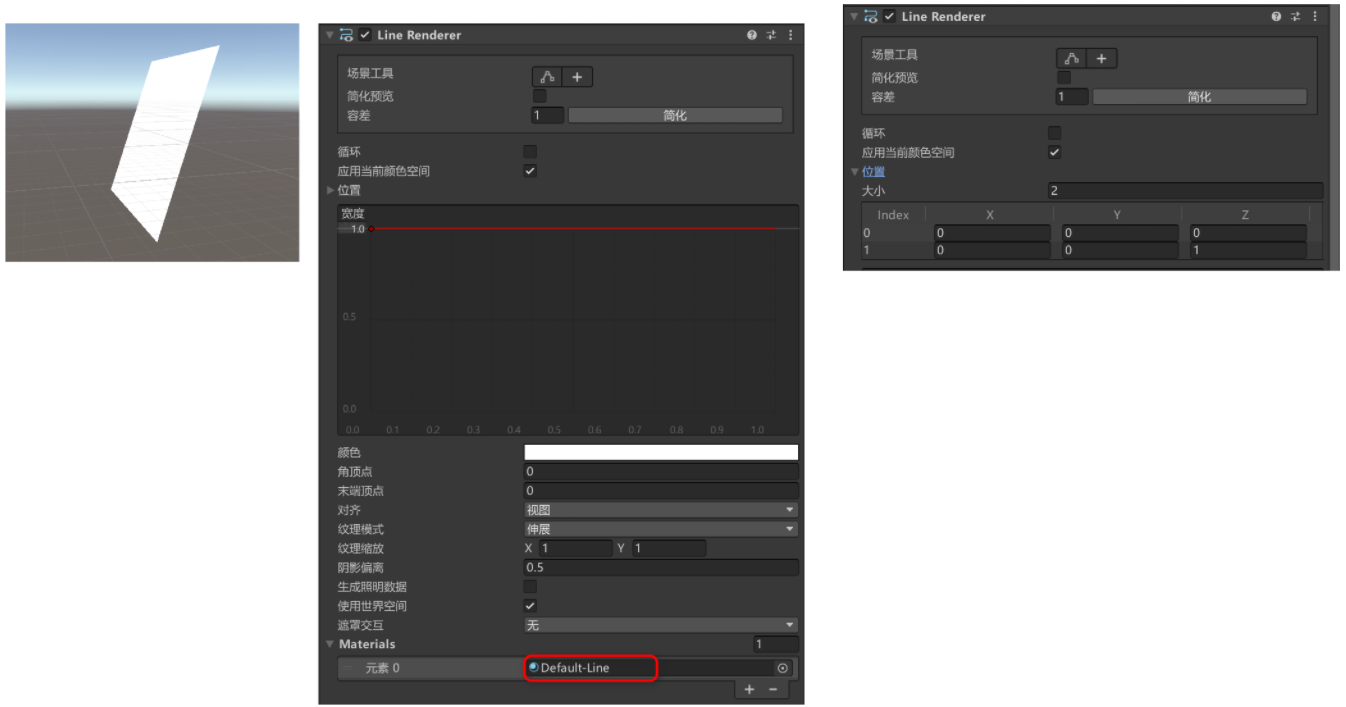
Task: Click plus scene tool in right panel
Action: pyautogui.click(x=1102, y=59)
